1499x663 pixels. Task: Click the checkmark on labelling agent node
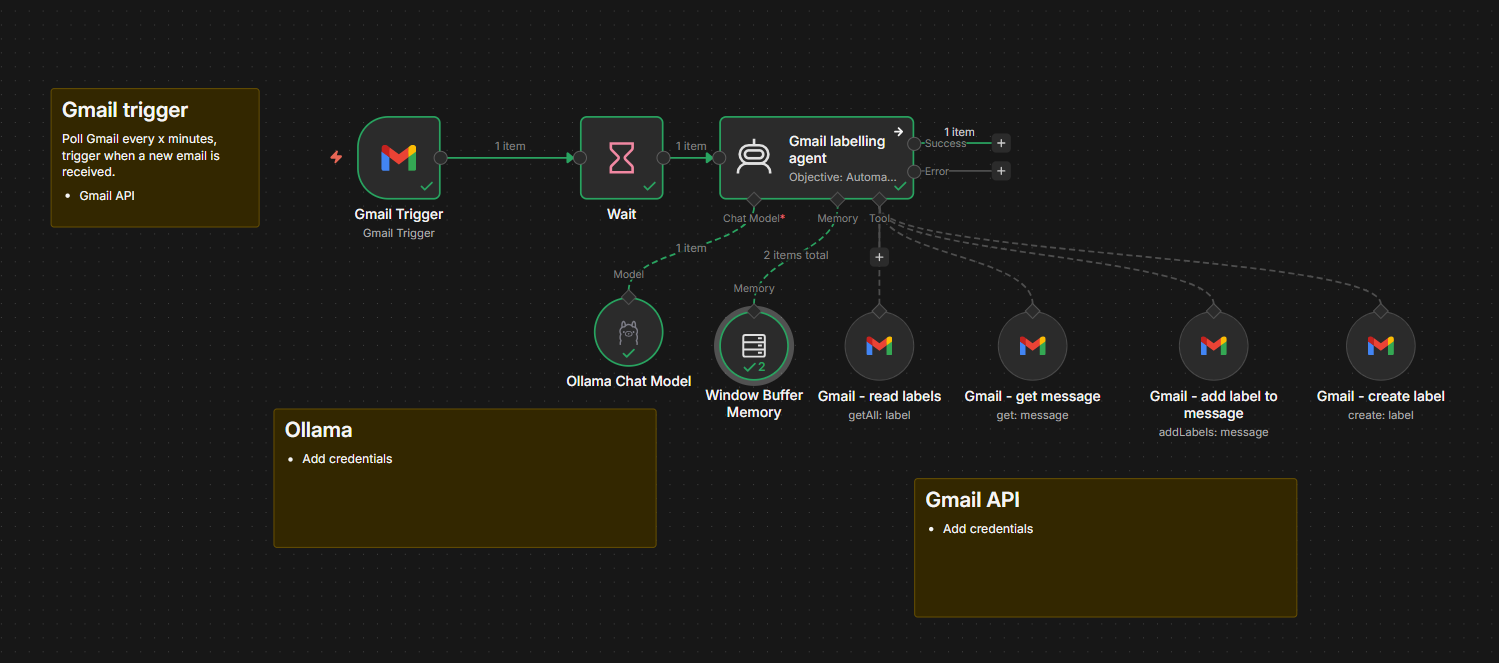(x=899, y=186)
